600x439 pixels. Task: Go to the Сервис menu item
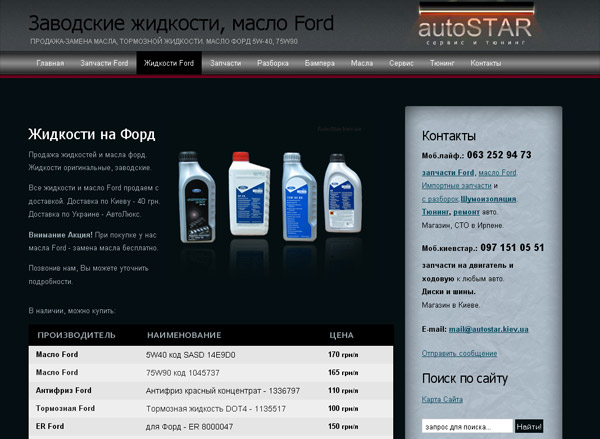(401, 63)
